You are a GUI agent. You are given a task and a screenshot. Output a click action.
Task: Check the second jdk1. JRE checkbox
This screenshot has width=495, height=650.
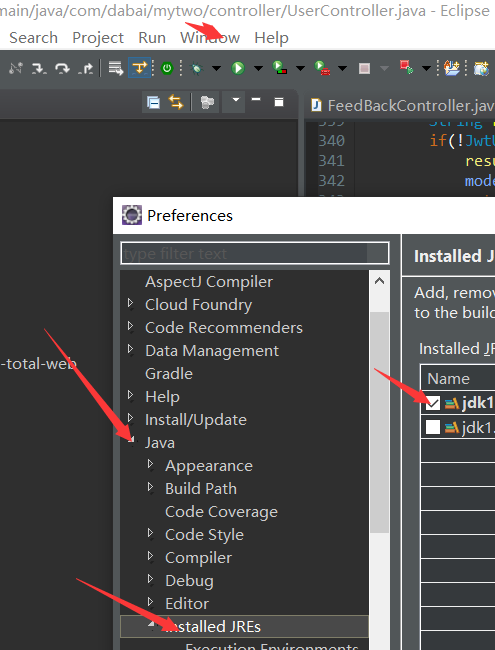(432, 427)
